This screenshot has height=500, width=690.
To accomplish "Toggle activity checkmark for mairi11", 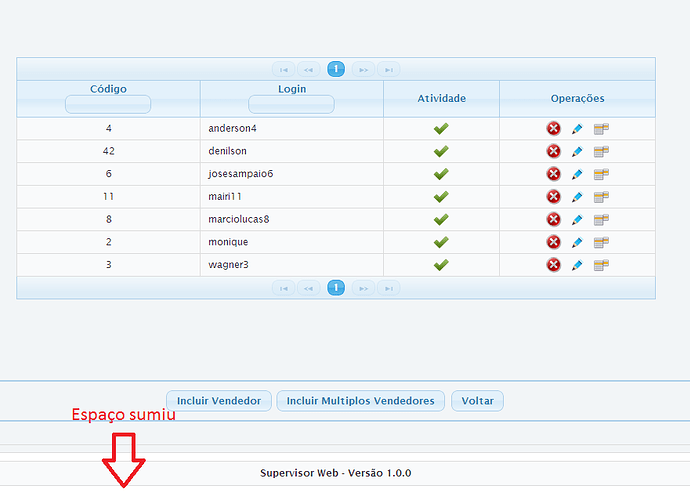I will click(x=441, y=197).
